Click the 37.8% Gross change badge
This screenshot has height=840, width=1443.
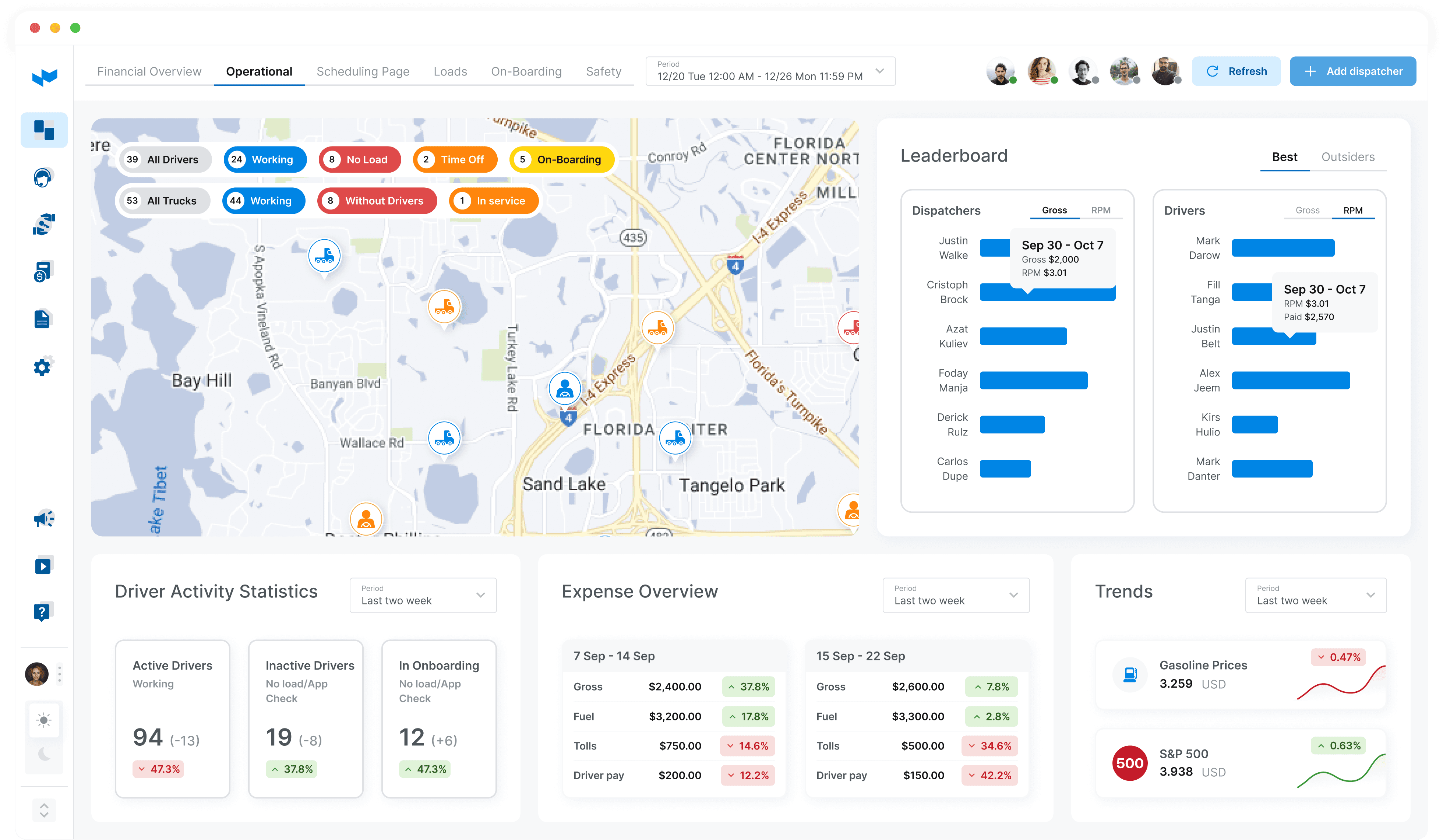pos(748,687)
